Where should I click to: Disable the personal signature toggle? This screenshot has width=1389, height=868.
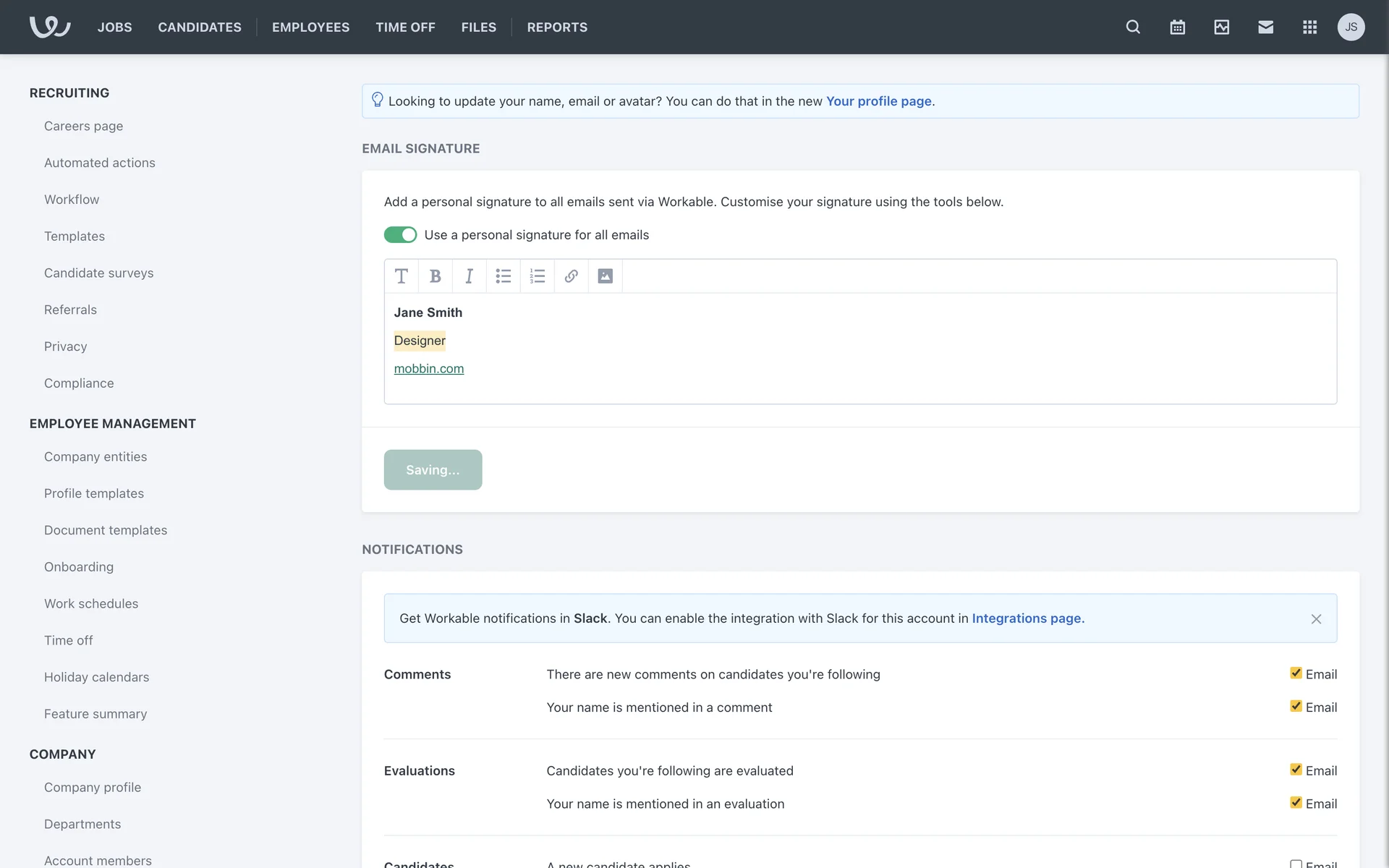[400, 235]
